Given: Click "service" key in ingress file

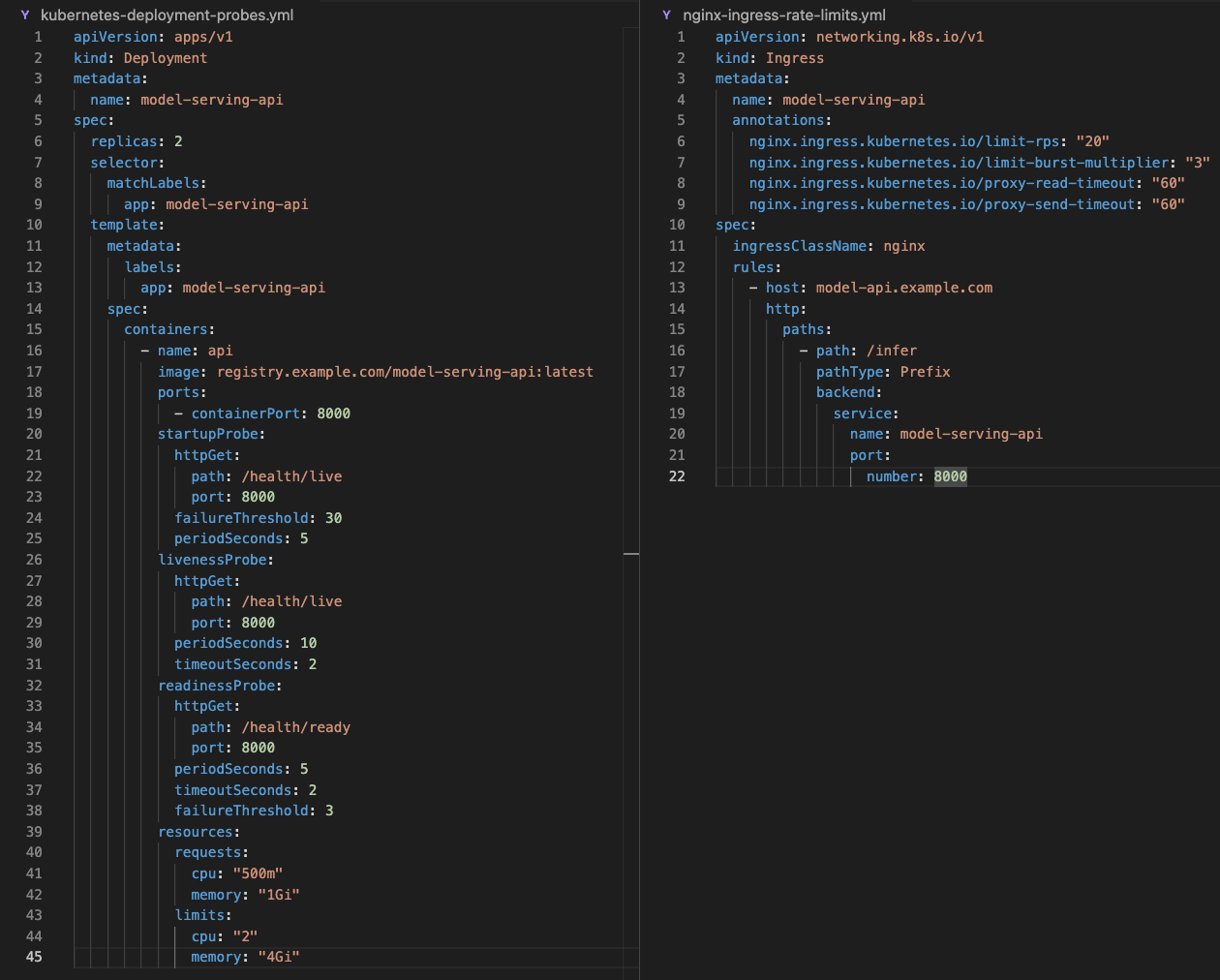Looking at the screenshot, I should 863,413.
